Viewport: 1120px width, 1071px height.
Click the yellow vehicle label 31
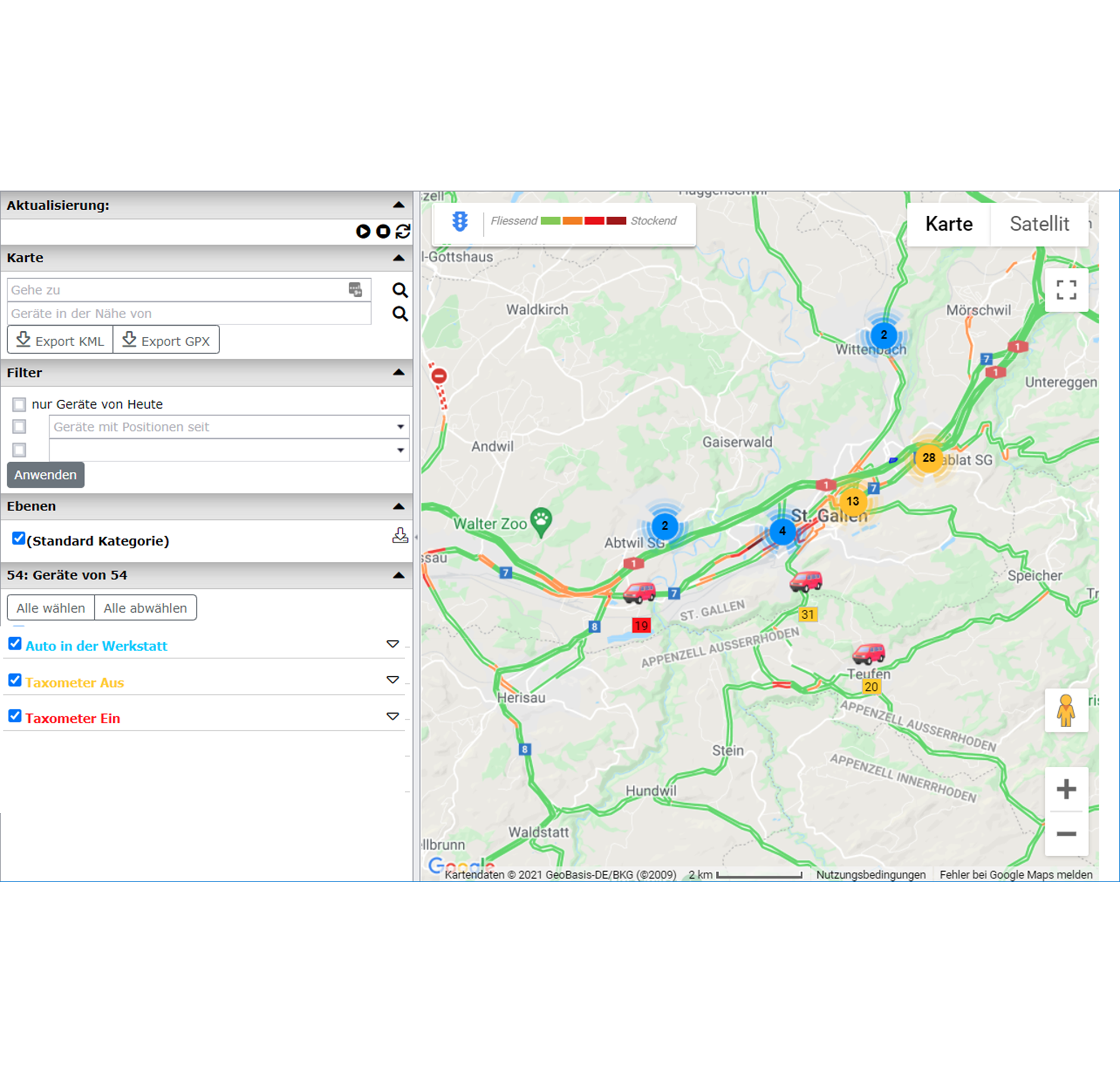[x=808, y=614]
